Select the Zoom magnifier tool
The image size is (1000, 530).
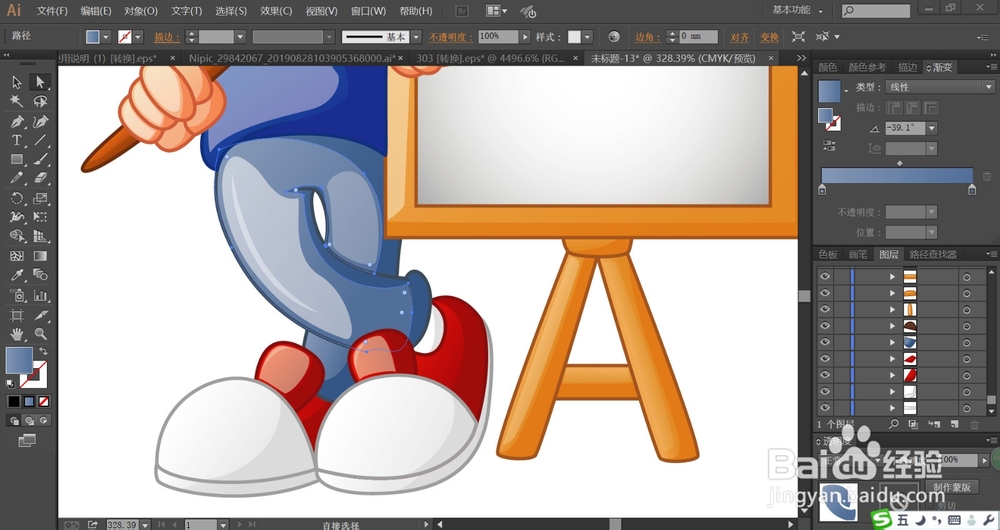40,334
